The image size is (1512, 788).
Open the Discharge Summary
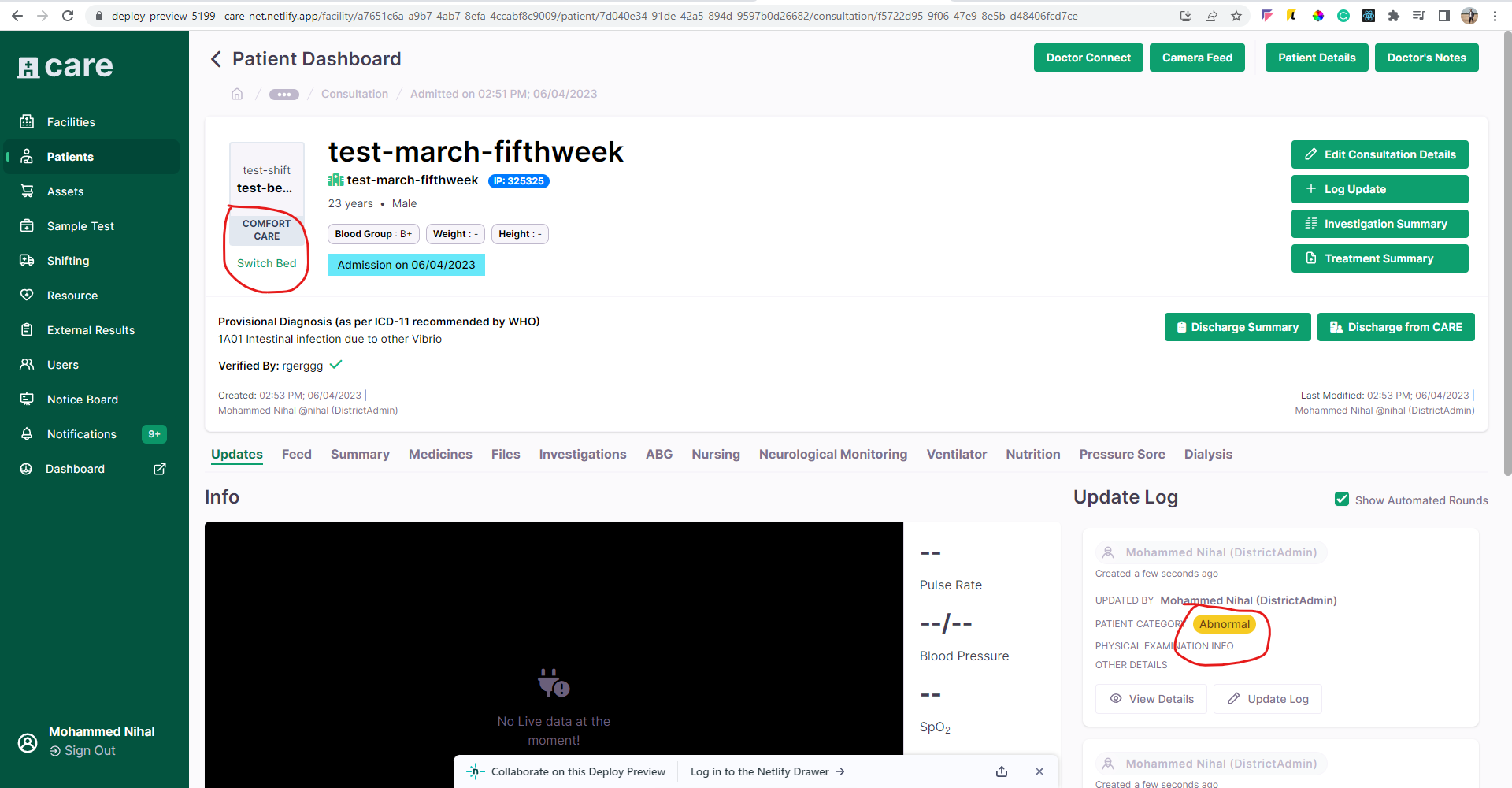(x=1237, y=327)
